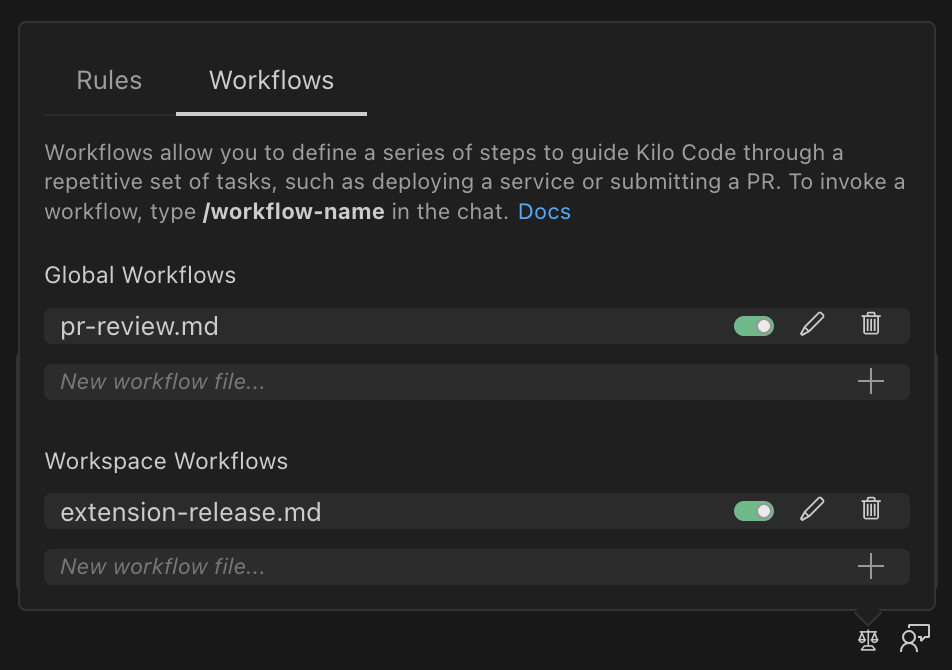Delete the pr-review.md workflow
Image resolution: width=952 pixels, height=670 pixels.
870,325
